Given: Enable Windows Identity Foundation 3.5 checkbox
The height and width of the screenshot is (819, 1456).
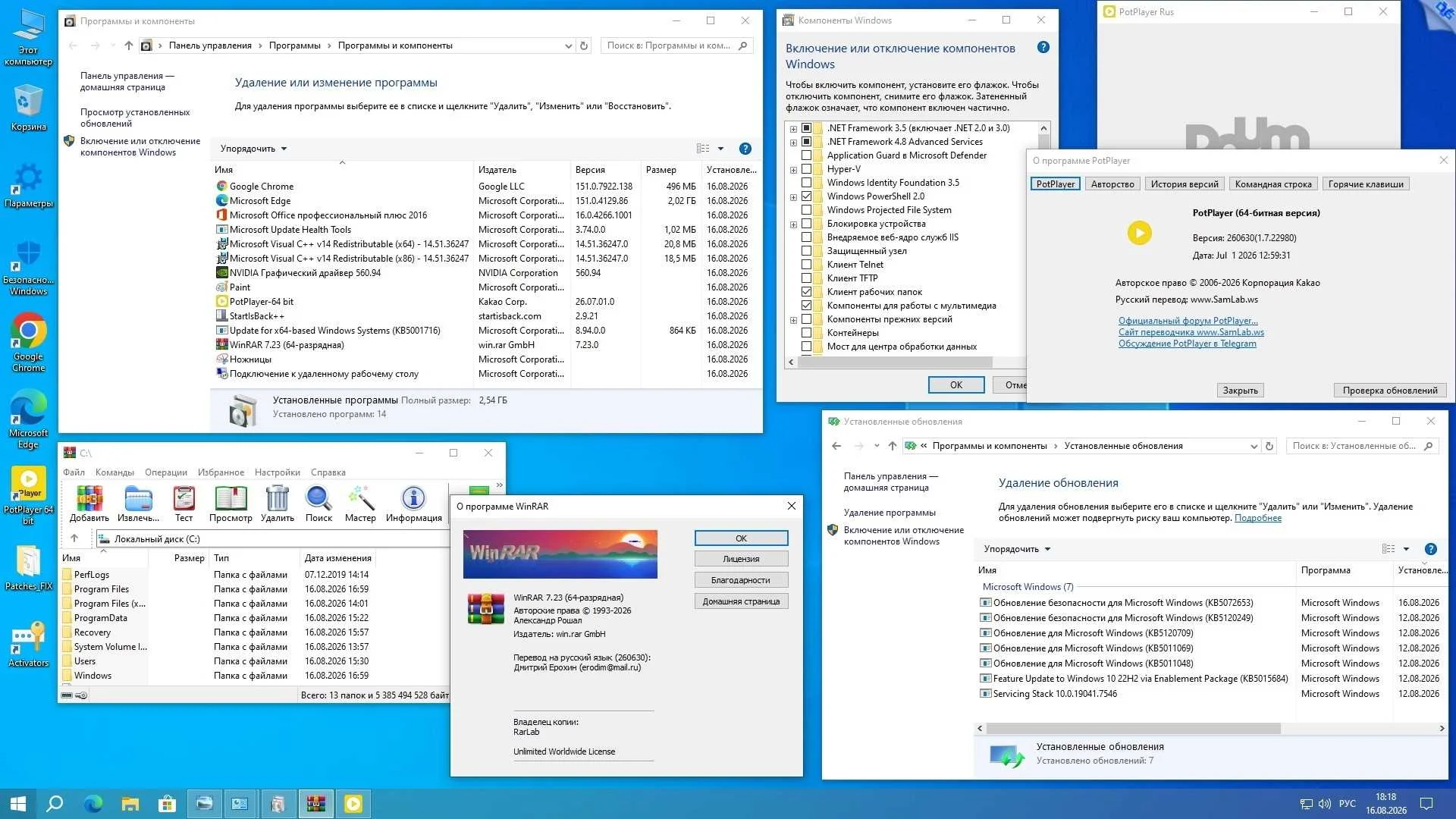Looking at the screenshot, I should click(807, 183).
